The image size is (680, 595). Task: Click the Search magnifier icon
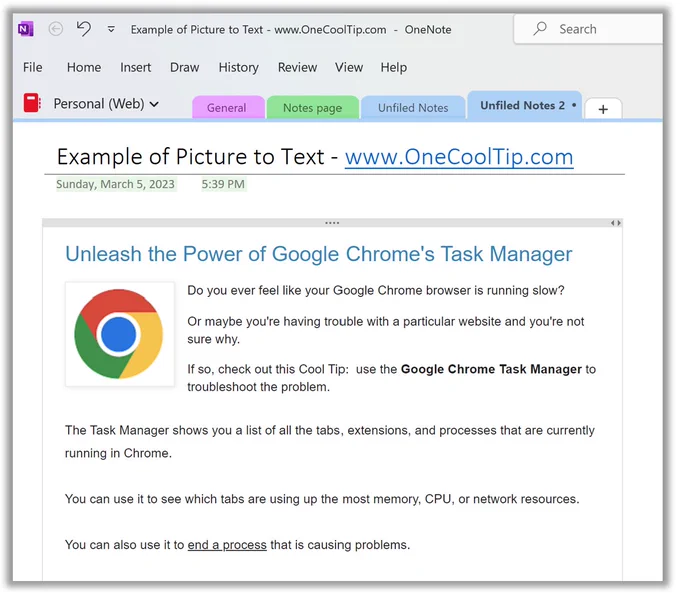tap(540, 29)
